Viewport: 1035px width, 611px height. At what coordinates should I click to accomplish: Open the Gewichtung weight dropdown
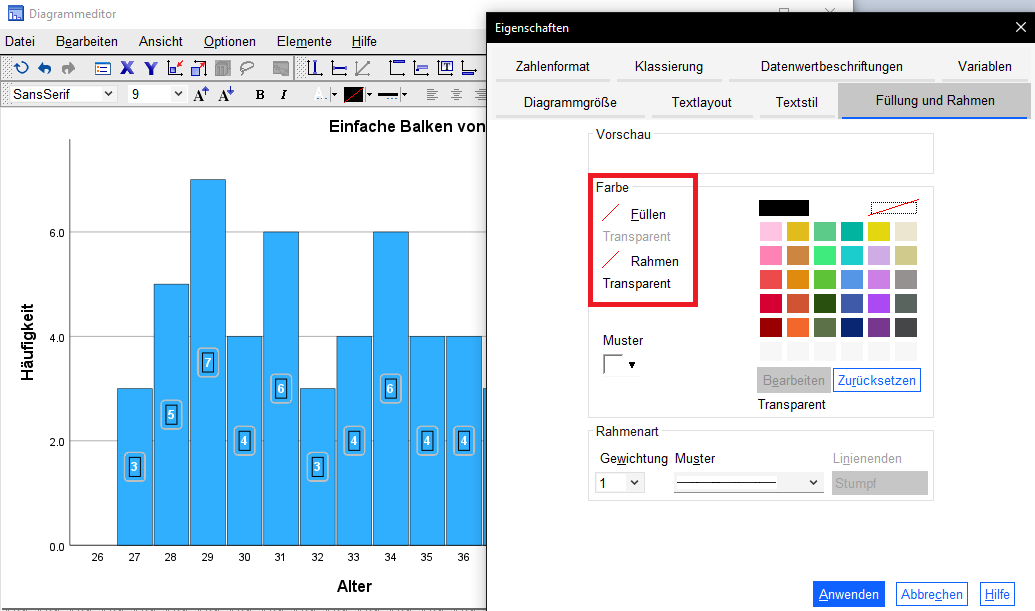(x=620, y=482)
